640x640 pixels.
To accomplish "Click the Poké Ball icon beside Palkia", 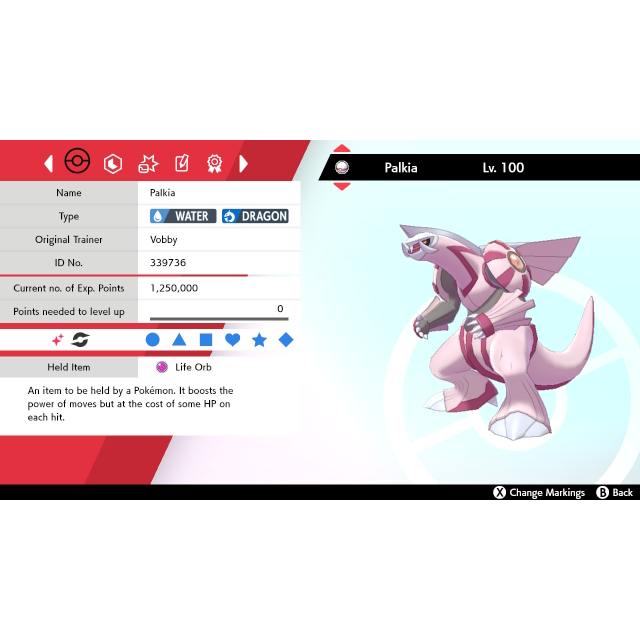I will pyautogui.click(x=342, y=167).
